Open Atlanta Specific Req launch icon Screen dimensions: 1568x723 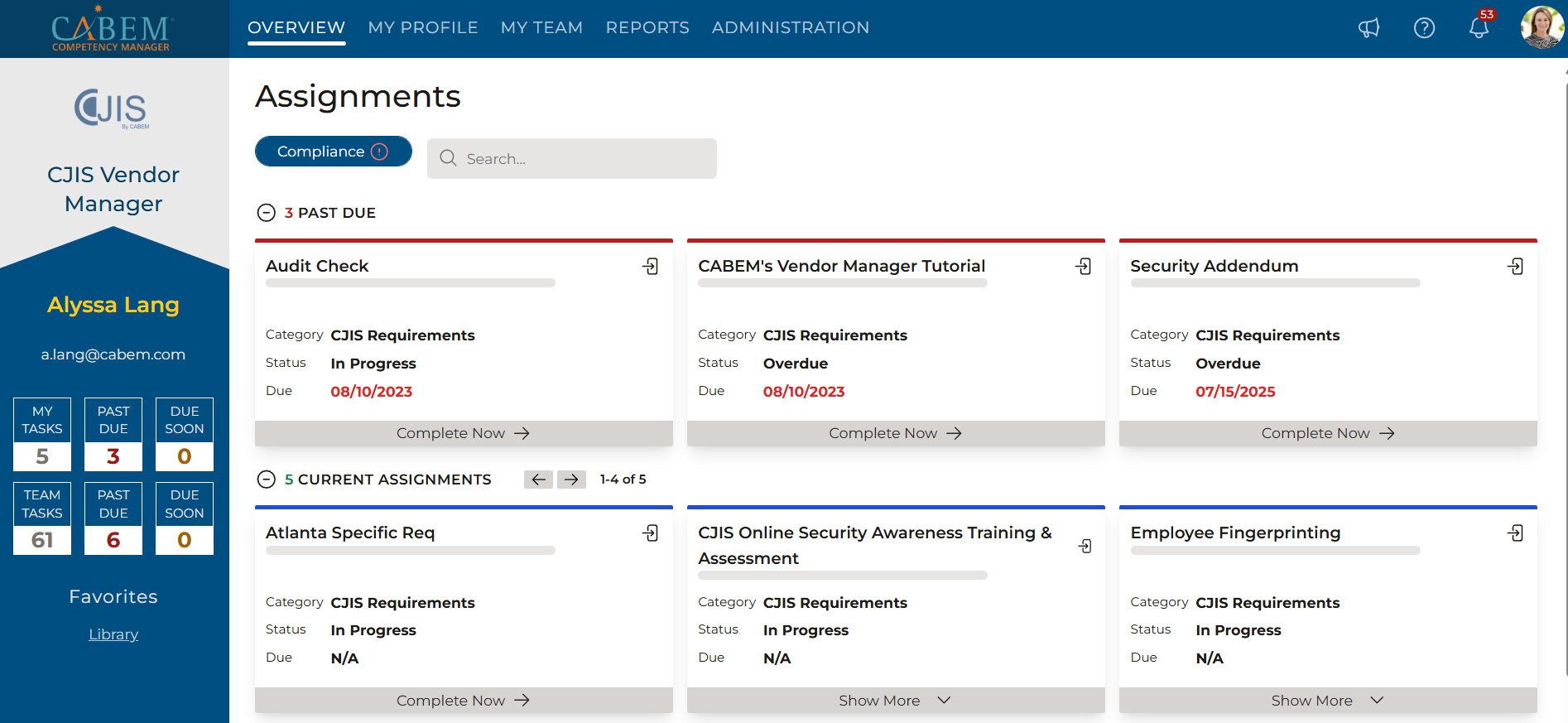(651, 533)
